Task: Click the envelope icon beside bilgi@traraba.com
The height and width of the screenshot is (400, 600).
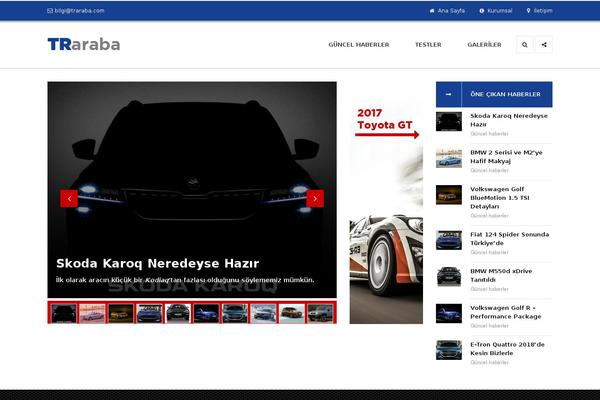Action: 50,11
